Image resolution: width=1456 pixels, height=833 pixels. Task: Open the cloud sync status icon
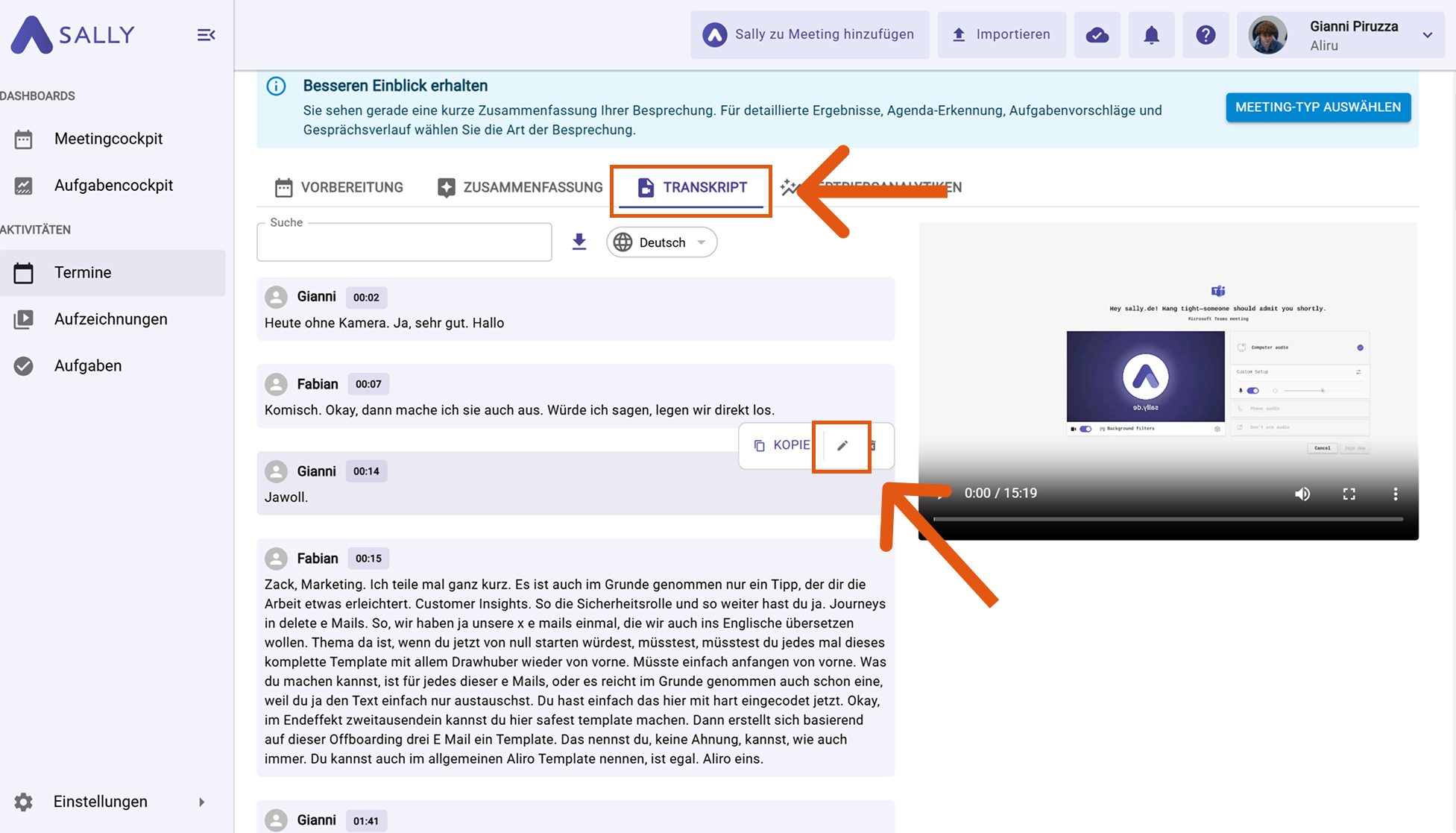pos(1097,34)
